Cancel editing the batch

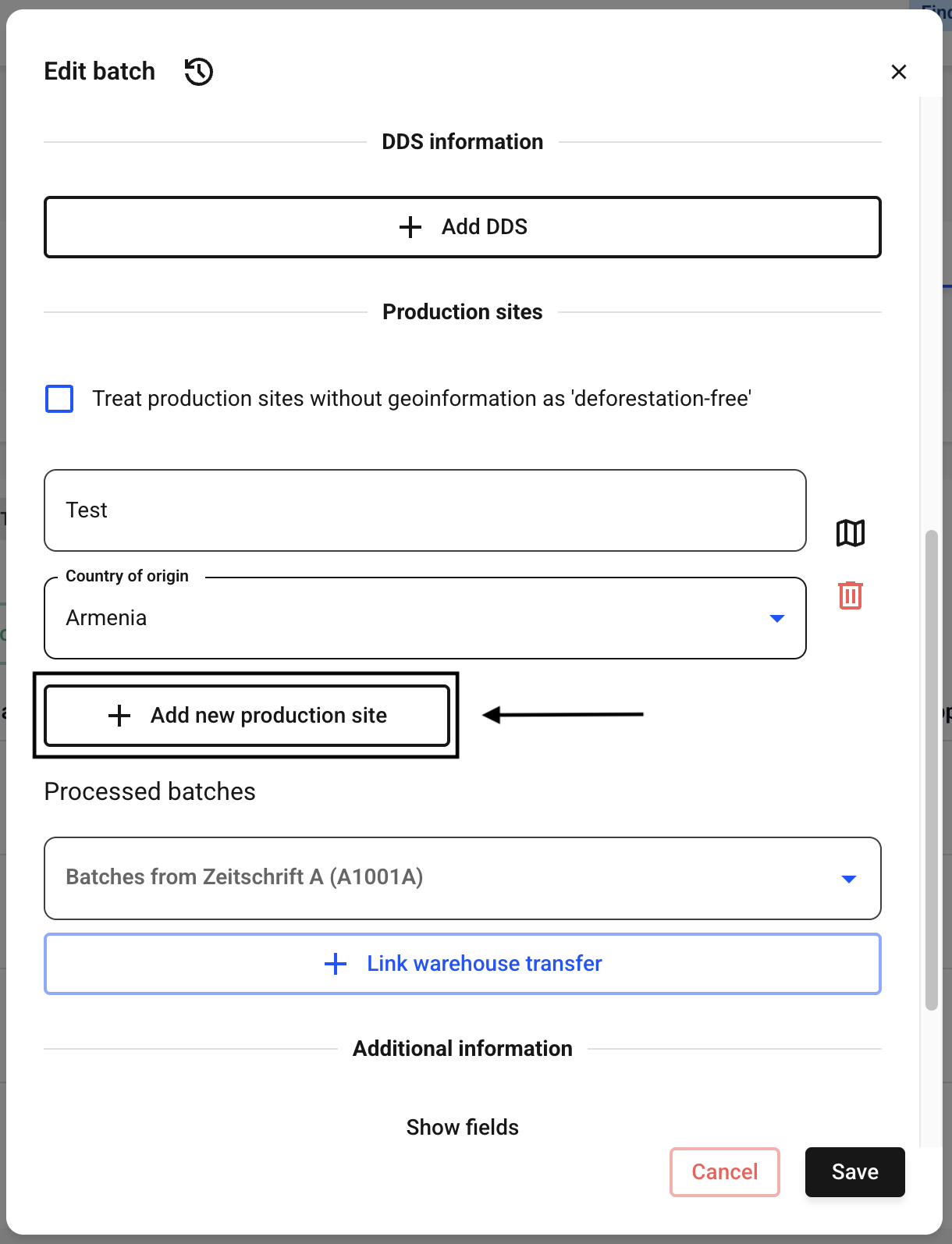[x=725, y=1172]
